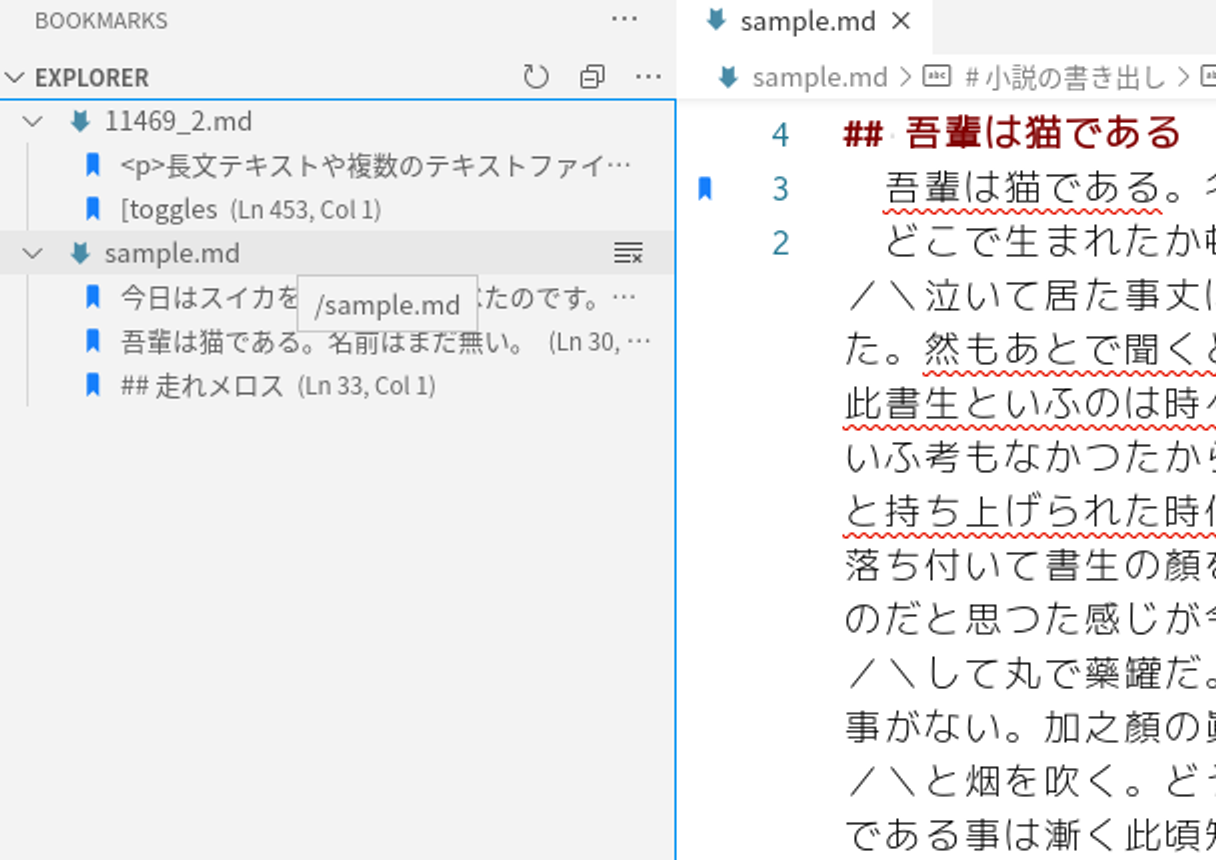This screenshot has width=1216, height=860.
Task: Click bookmark icon of 今日はスイカを entry
Action: pos(93,297)
